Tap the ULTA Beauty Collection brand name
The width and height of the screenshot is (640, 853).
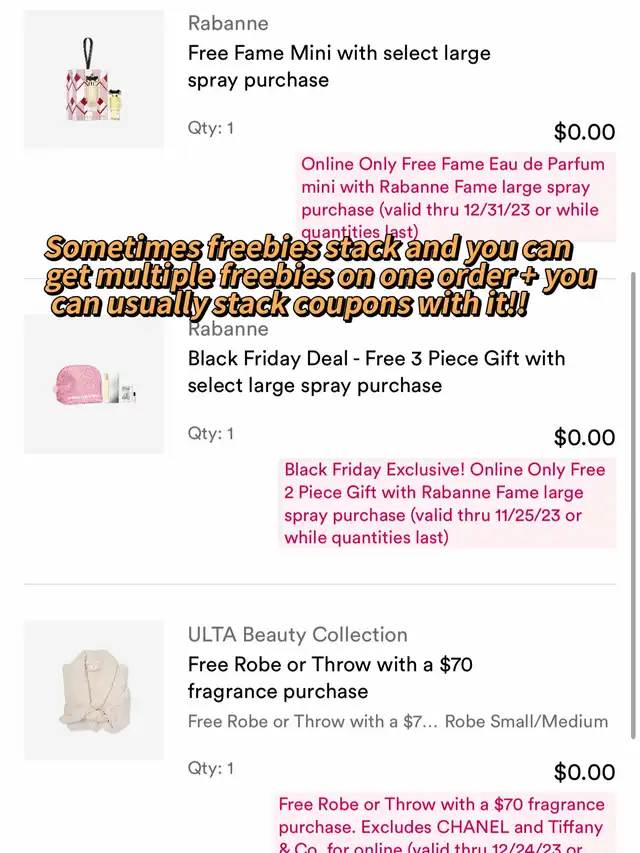click(297, 634)
